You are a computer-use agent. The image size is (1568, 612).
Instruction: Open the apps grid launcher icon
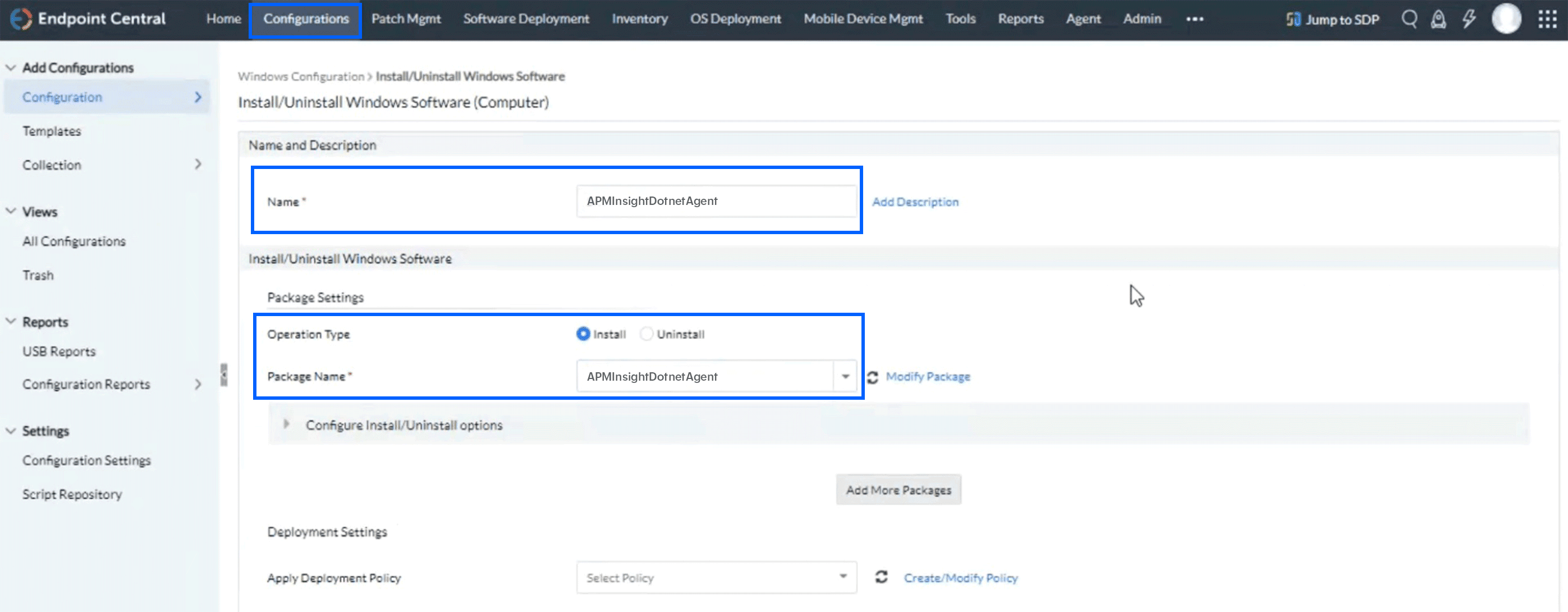tap(1547, 19)
